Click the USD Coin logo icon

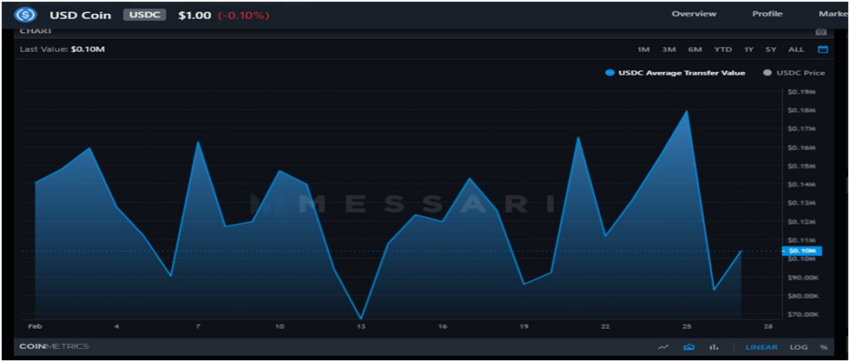[25, 15]
